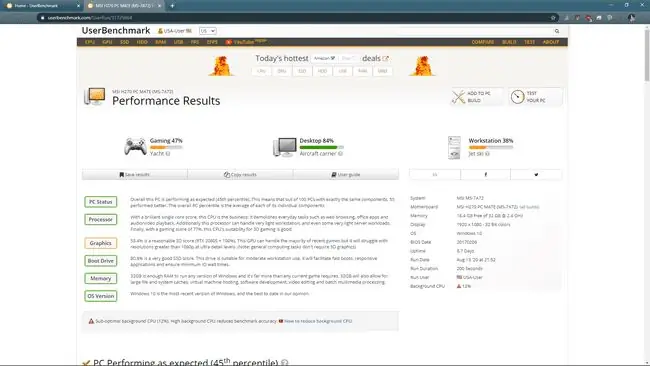Viewport: 650px width, 366px height.
Task: Jump to OS Version section
Action: pyautogui.click(x=101, y=296)
